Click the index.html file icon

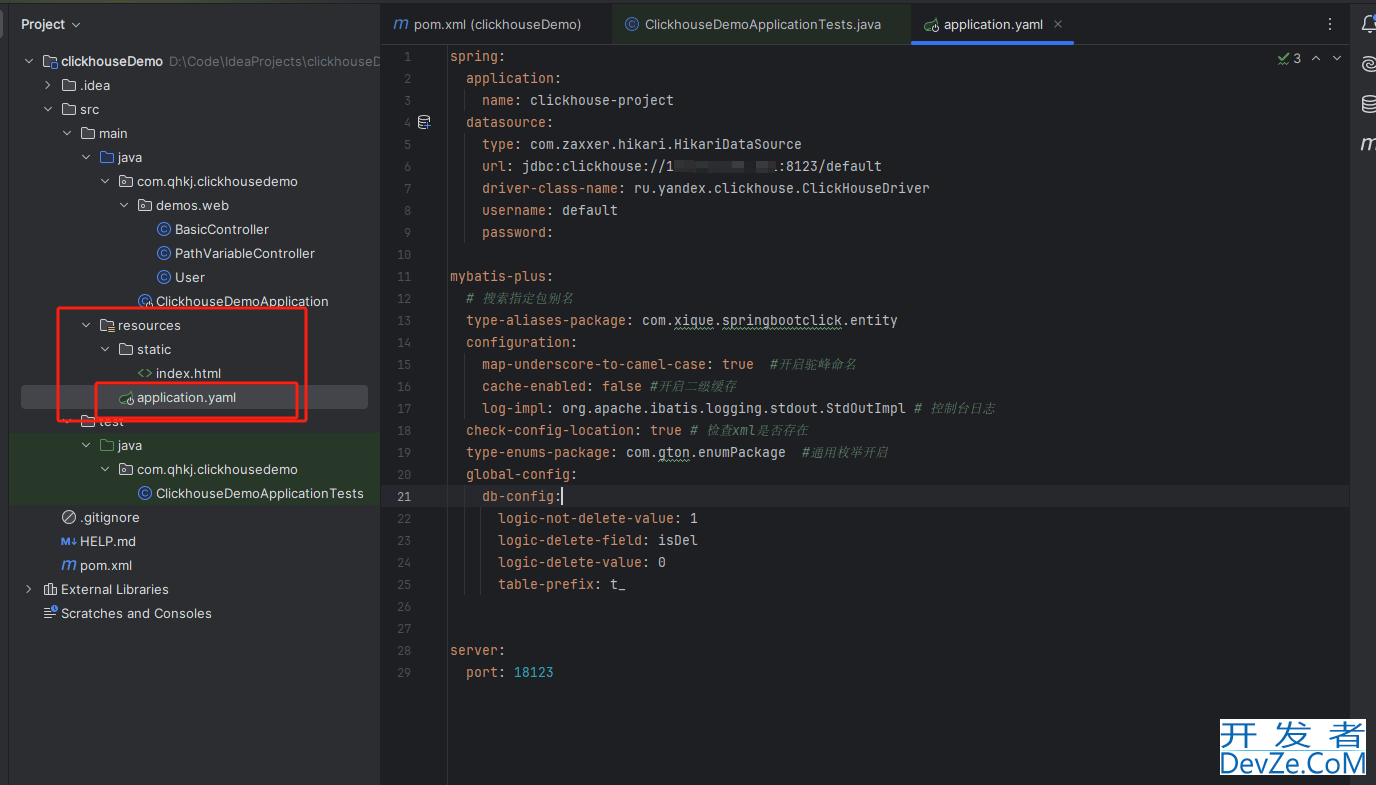[x=145, y=373]
